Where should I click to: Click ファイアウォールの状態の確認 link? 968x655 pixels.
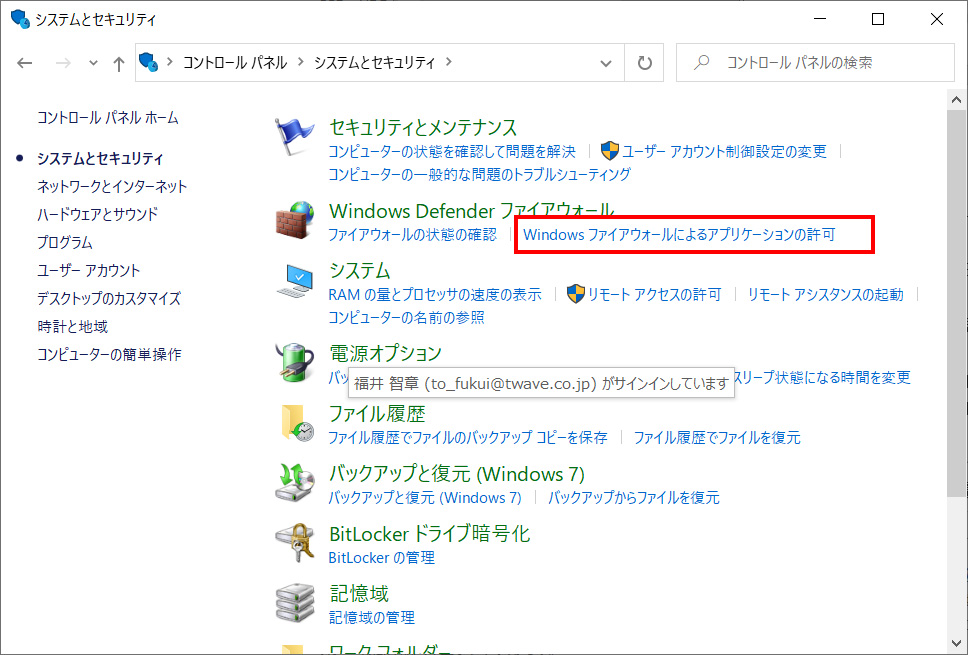pyautogui.click(x=412, y=235)
